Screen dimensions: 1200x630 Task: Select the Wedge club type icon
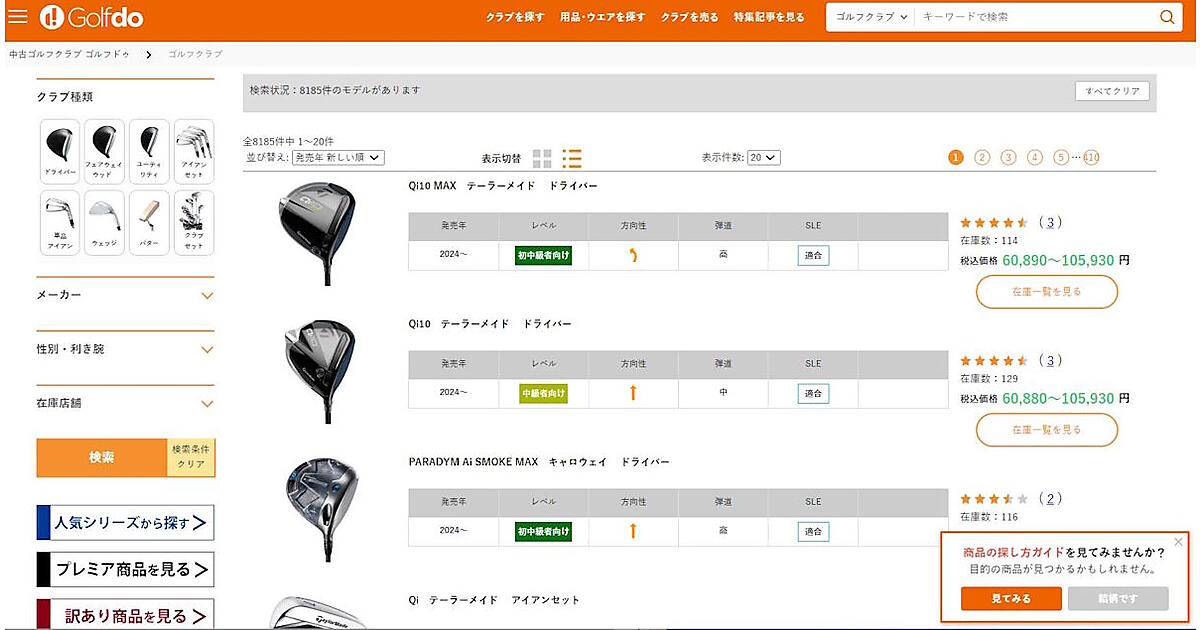[104, 222]
